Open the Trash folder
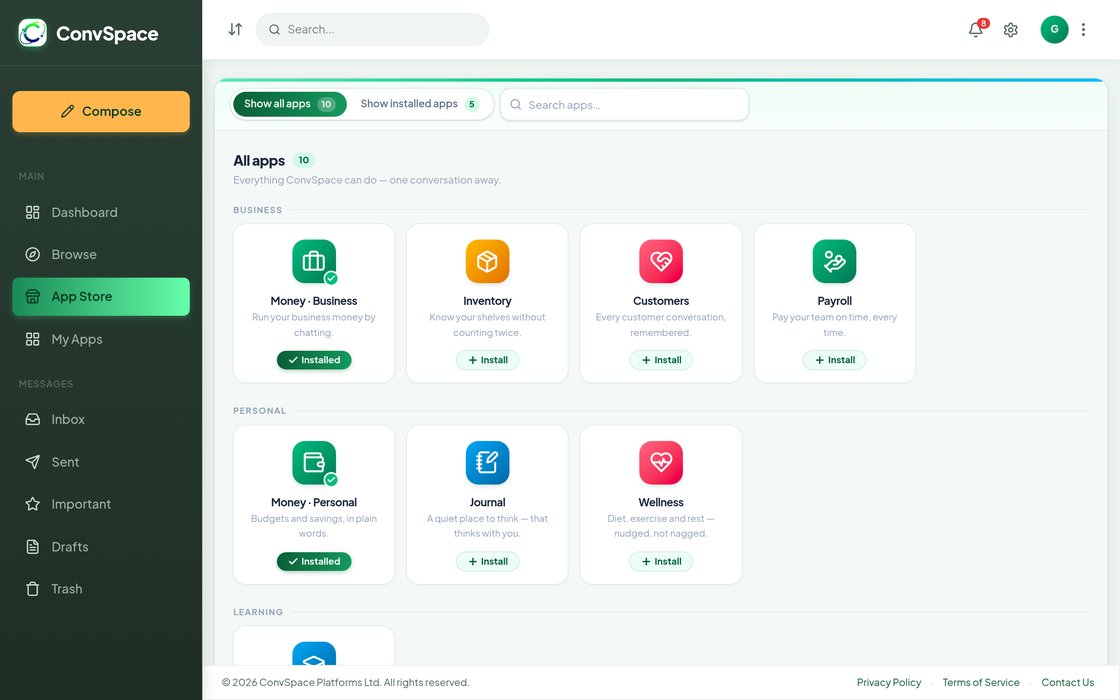1120x700 pixels. (101, 589)
